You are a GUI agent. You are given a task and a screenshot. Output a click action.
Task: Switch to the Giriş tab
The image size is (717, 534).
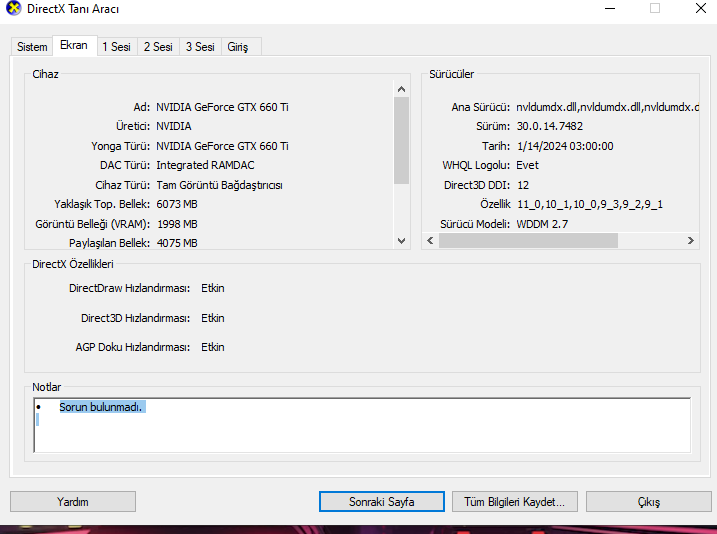point(238,47)
